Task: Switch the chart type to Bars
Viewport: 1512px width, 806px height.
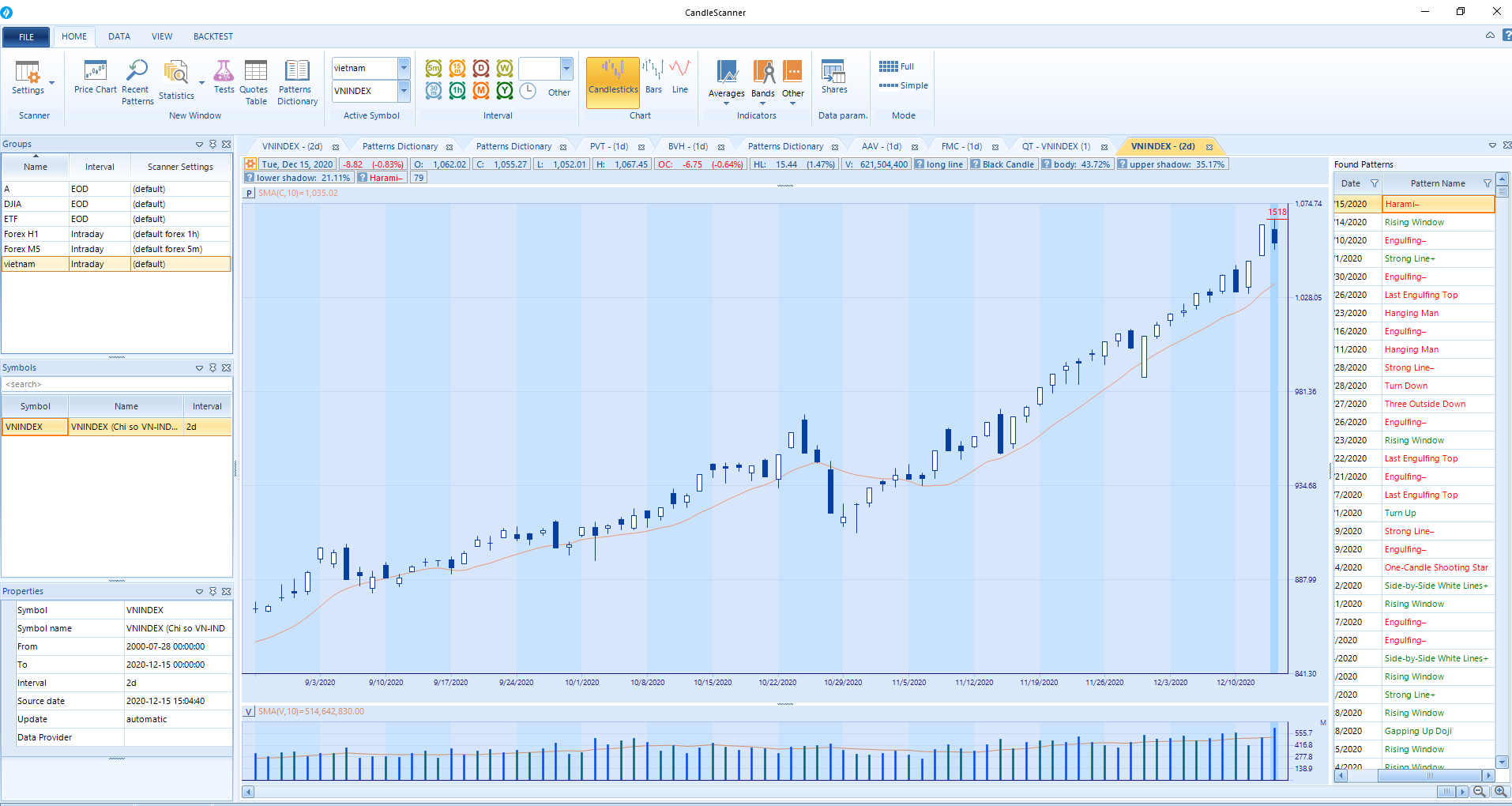Action: (653, 77)
